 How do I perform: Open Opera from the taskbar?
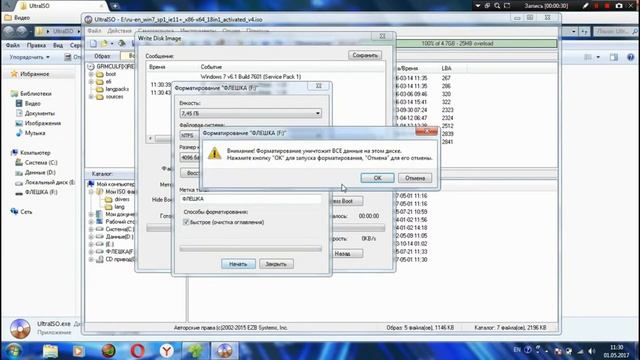pyautogui.click(x=138, y=351)
